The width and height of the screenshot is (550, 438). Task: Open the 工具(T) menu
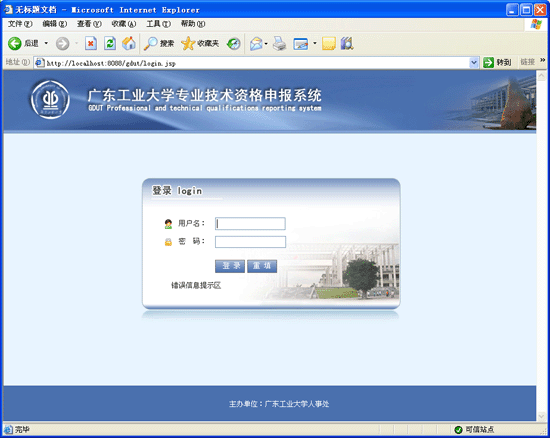coord(159,24)
